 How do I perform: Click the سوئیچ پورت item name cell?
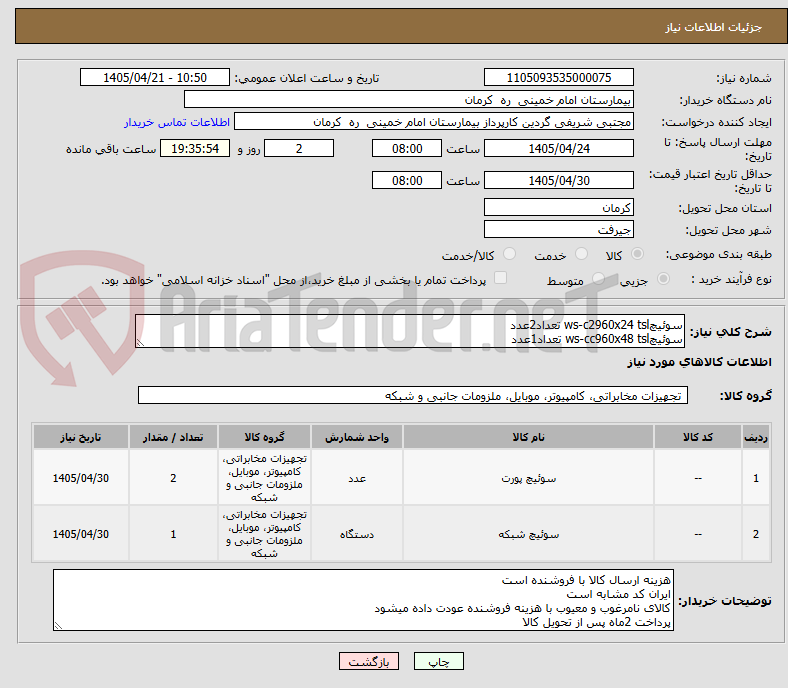pos(528,478)
